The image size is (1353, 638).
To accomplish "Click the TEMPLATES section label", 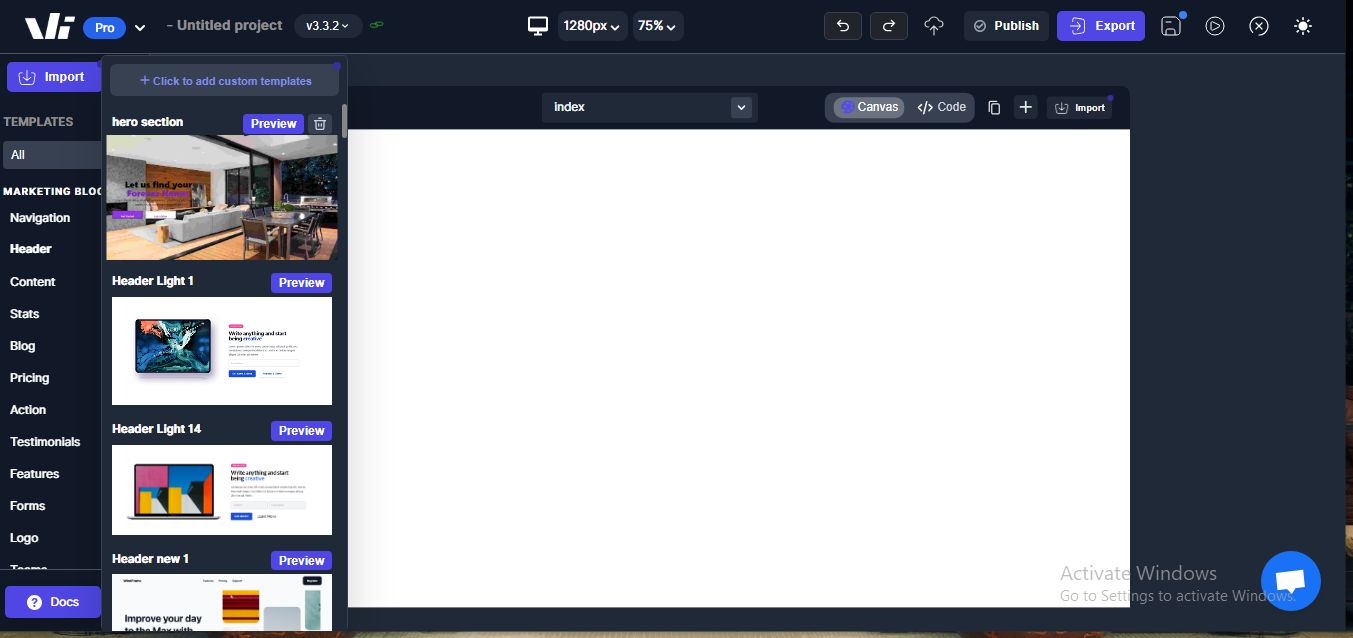I will (39, 122).
